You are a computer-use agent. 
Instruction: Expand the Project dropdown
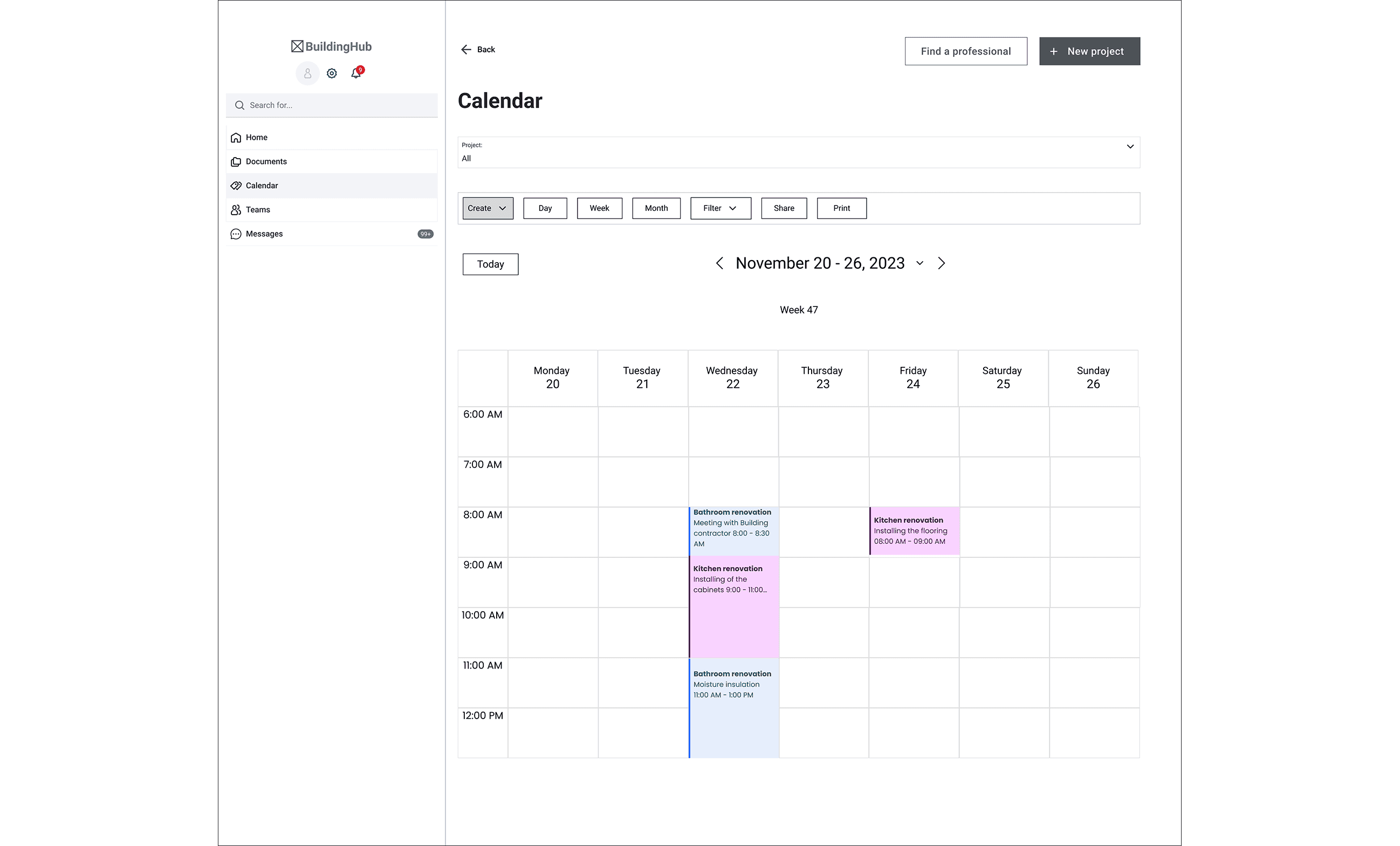pos(799,152)
